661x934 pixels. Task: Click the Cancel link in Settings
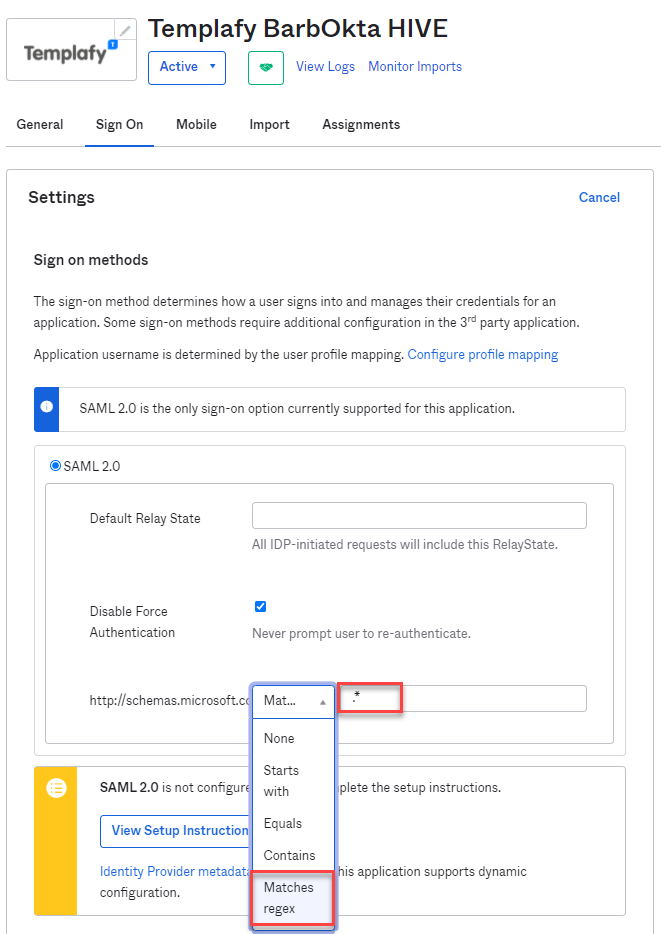point(599,197)
